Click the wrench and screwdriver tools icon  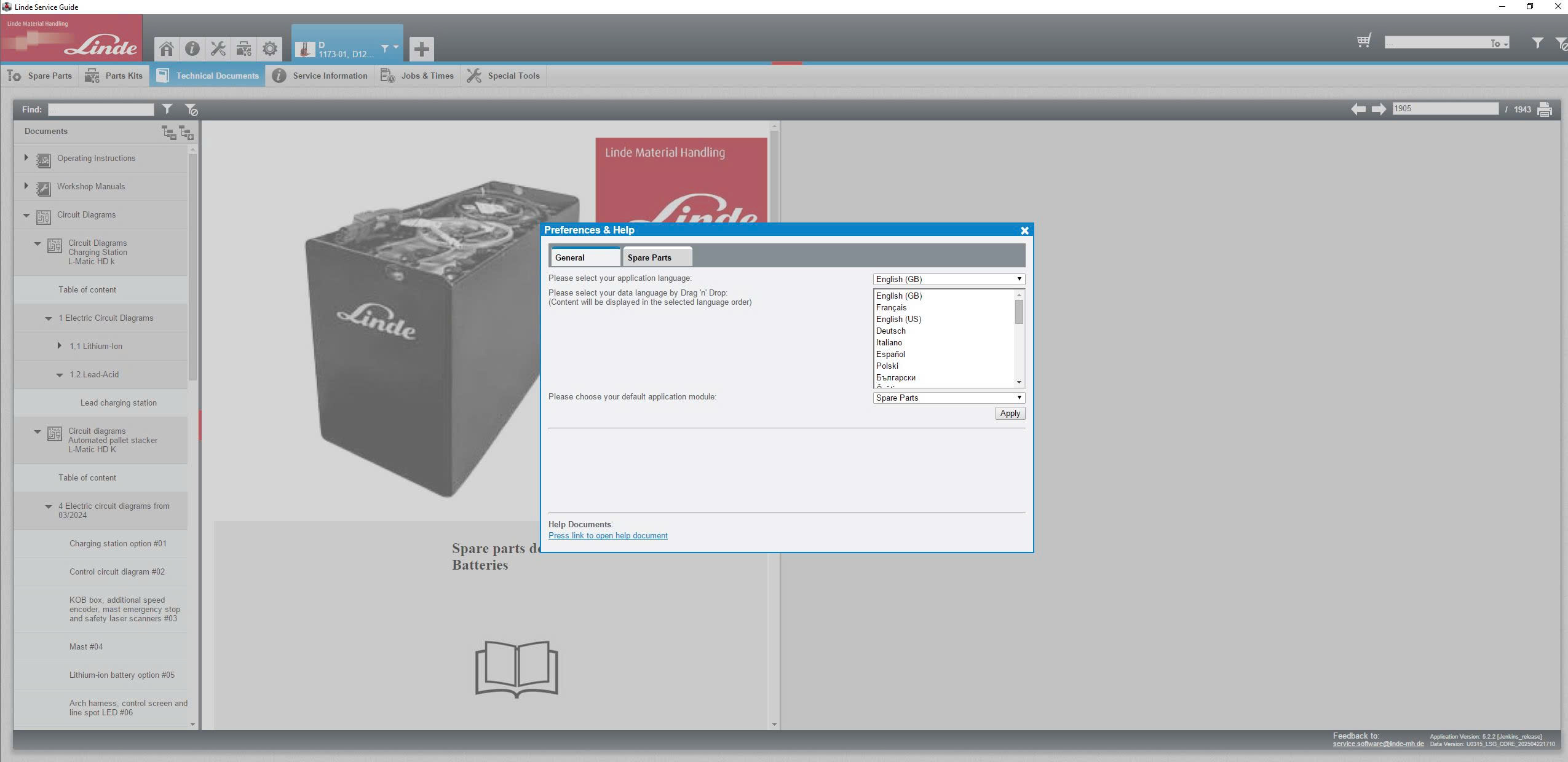218,49
